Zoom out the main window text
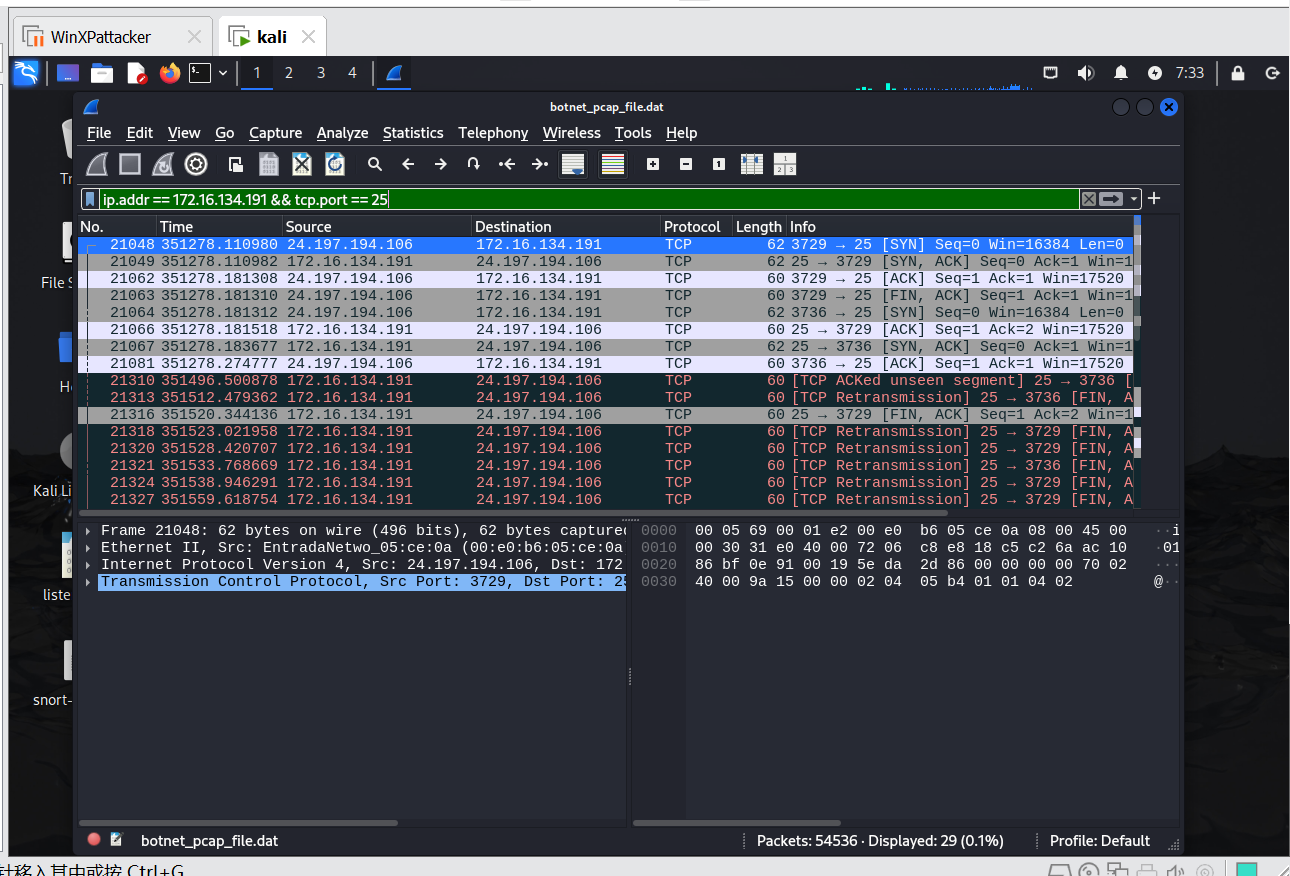 click(x=686, y=164)
